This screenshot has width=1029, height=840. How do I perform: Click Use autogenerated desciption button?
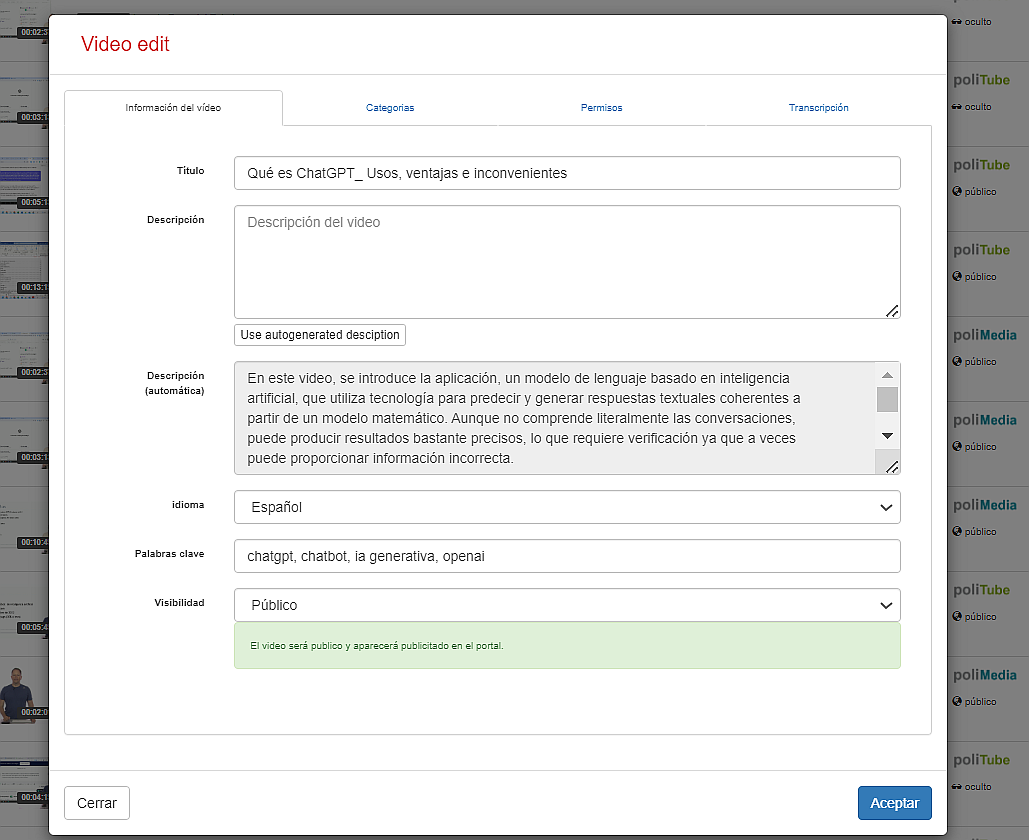pos(320,335)
